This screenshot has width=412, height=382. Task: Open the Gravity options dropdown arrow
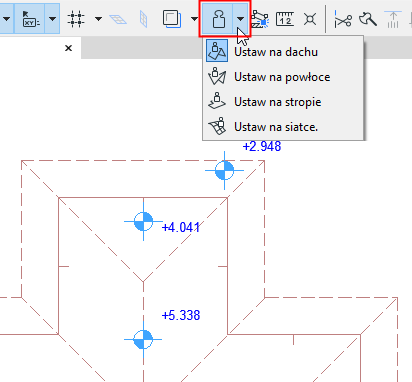[x=240, y=19]
